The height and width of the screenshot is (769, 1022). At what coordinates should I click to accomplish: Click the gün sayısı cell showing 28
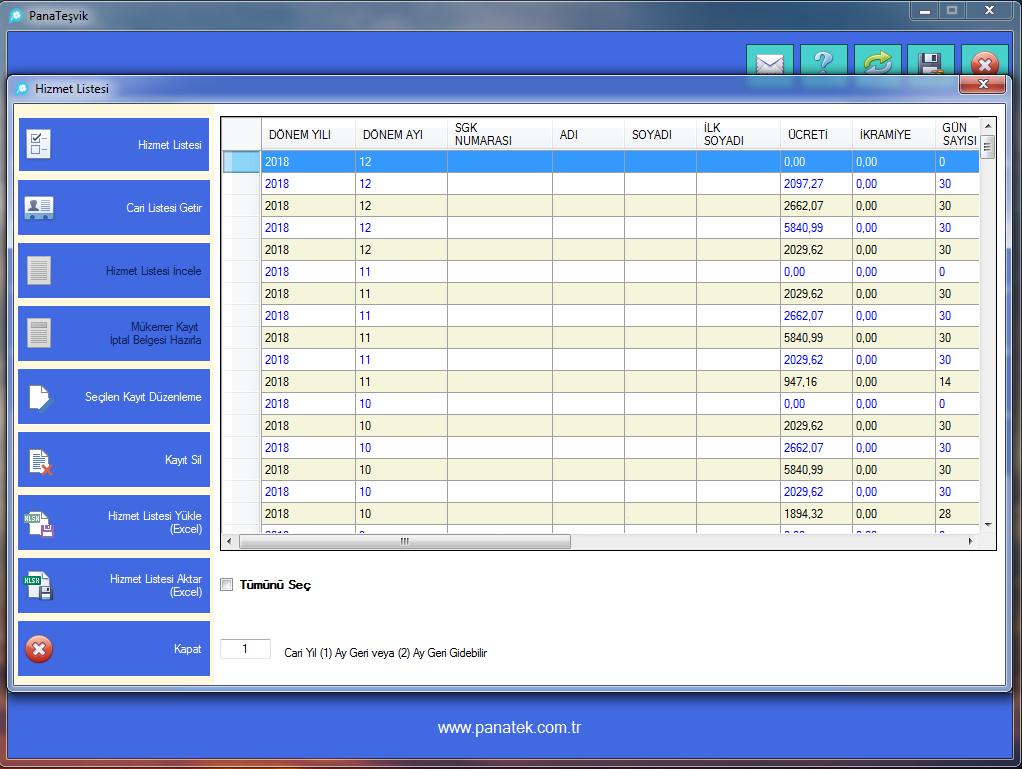pyautogui.click(x=957, y=514)
